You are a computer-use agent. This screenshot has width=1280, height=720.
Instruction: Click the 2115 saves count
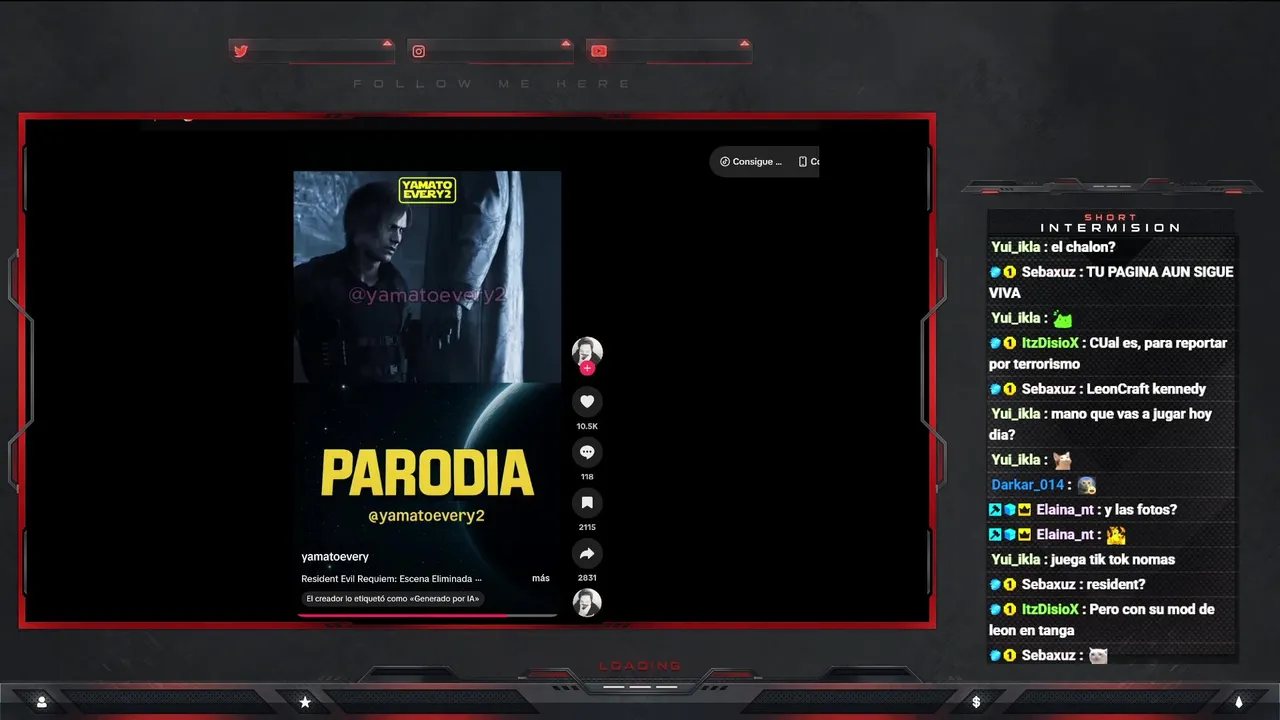click(587, 527)
